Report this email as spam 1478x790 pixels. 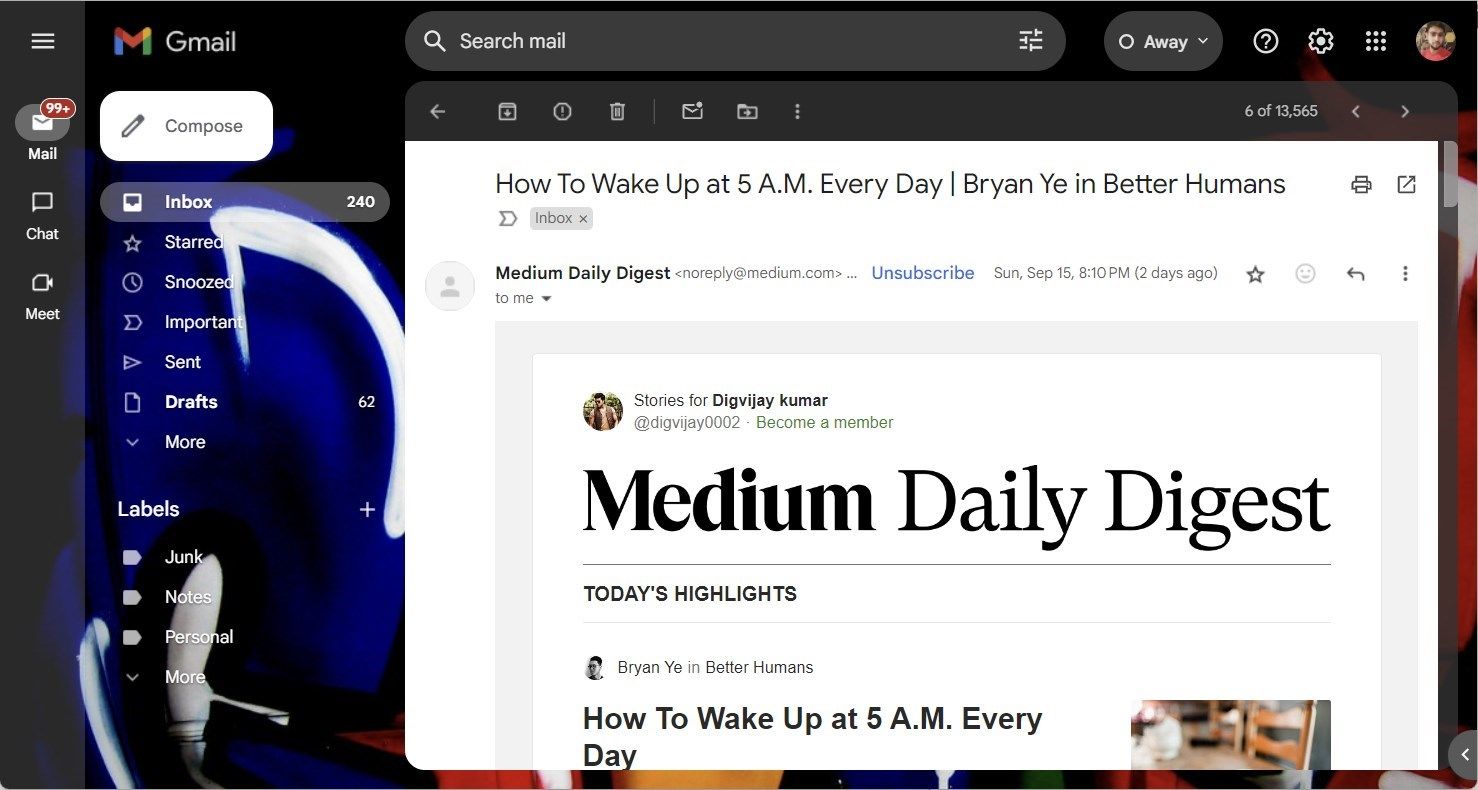pos(562,111)
